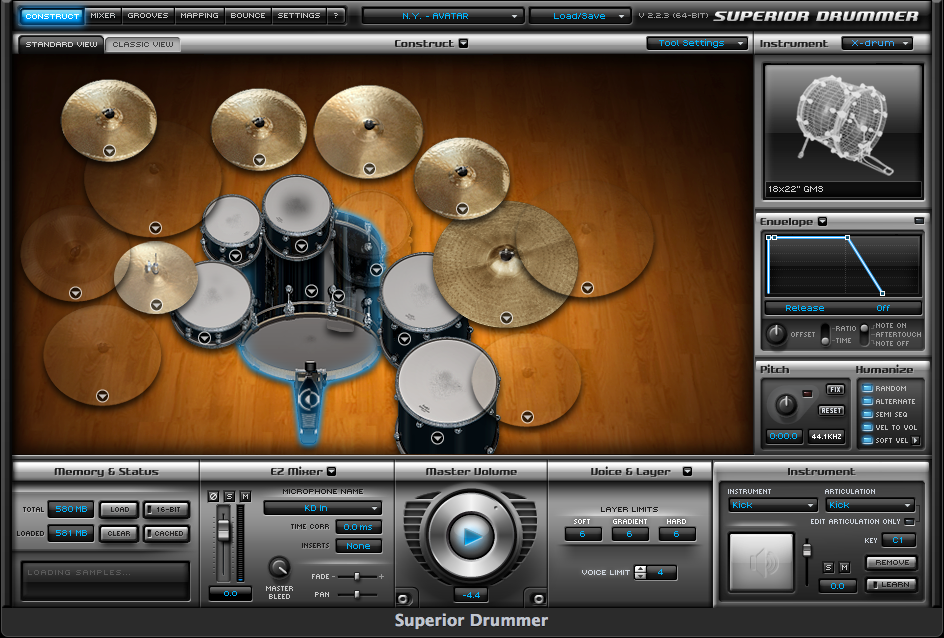Mute the instrument with small M button
Screen dimensions: 944x638
pos(845,567)
